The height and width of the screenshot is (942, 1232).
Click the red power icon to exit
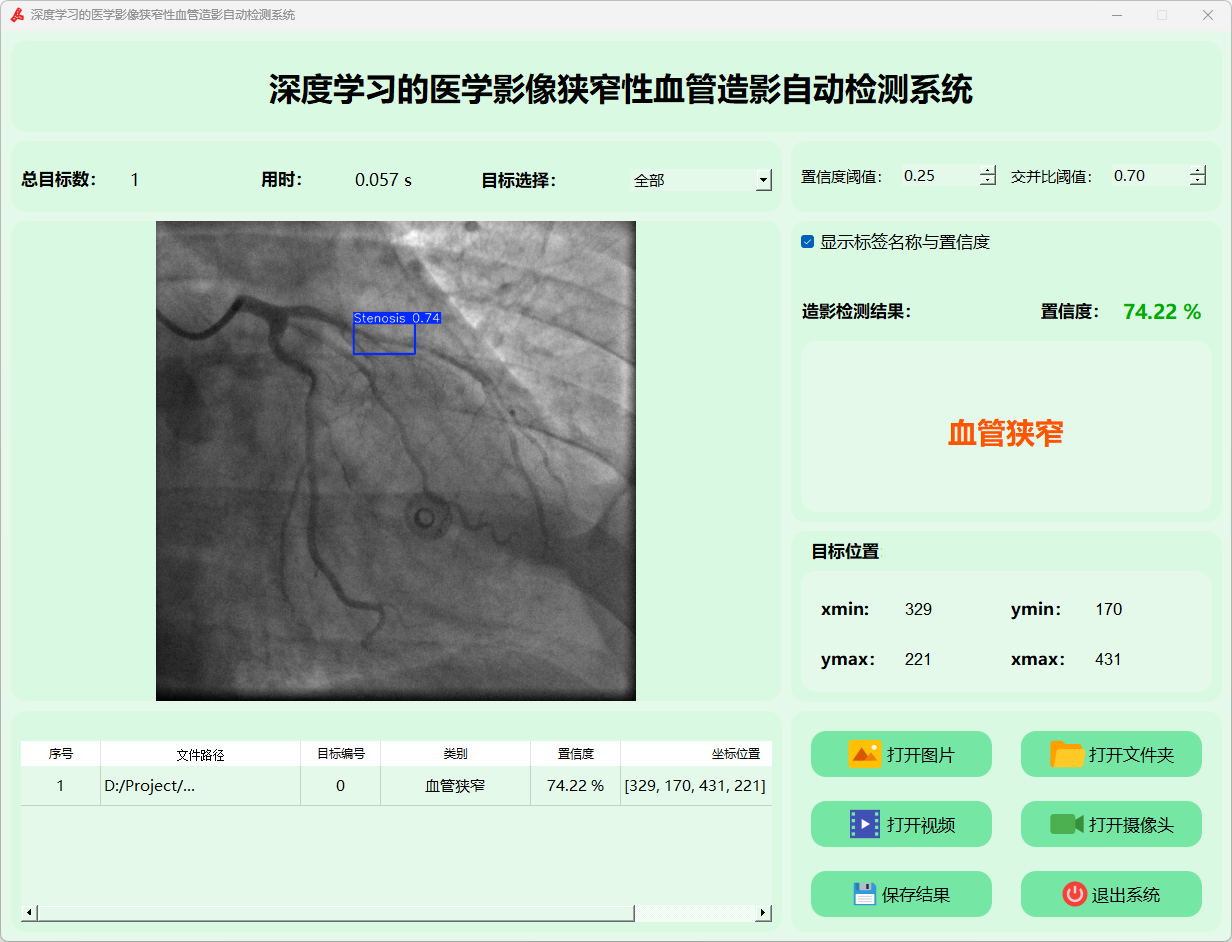pyautogui.click(x=1074, y=894)
